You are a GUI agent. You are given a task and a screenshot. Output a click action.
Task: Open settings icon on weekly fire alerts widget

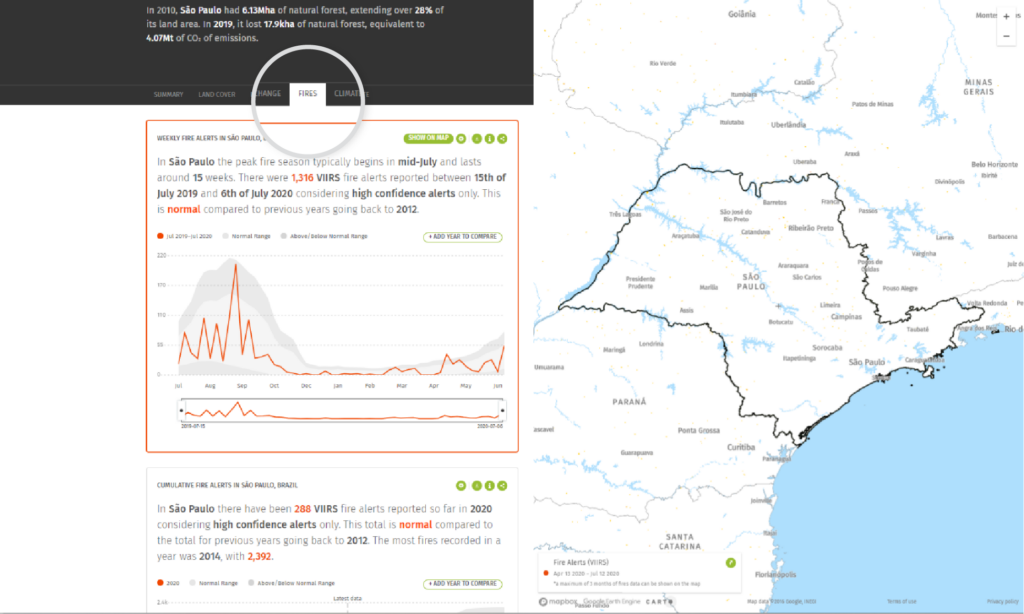pos(461,138)
